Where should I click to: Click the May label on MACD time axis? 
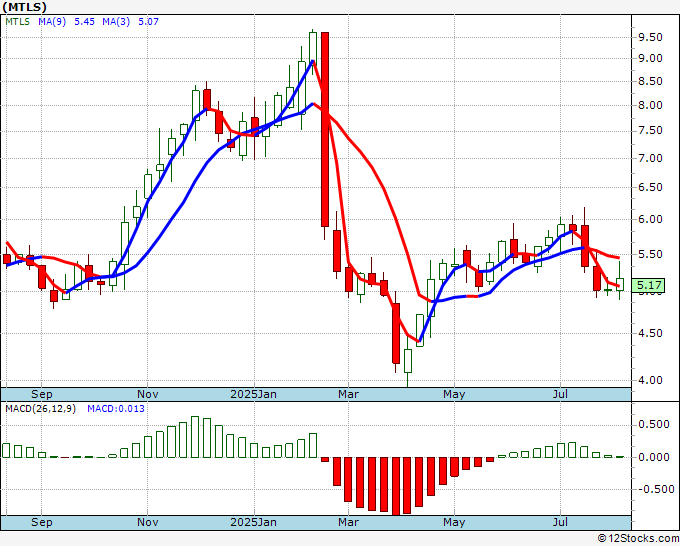point(454,522)
